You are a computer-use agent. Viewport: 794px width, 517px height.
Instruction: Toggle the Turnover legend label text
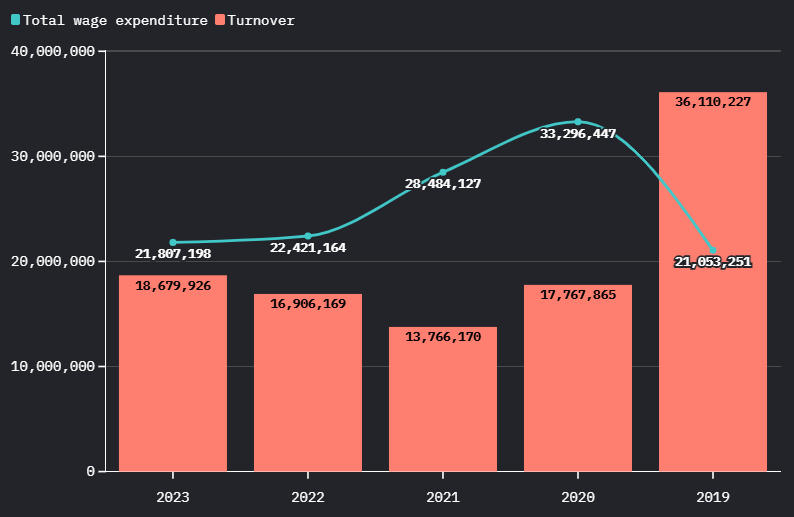click(261, 20)
